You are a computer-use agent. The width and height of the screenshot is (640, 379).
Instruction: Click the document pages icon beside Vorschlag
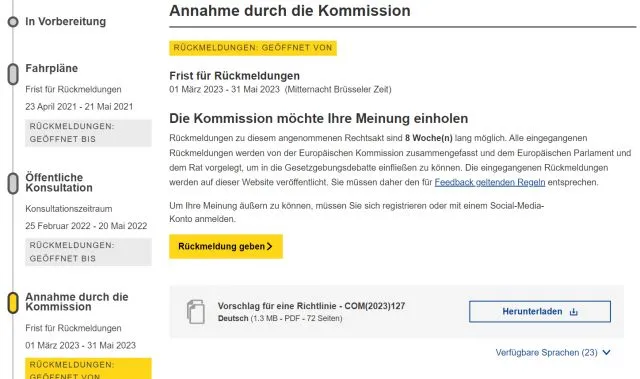click(x=196, y=312)
